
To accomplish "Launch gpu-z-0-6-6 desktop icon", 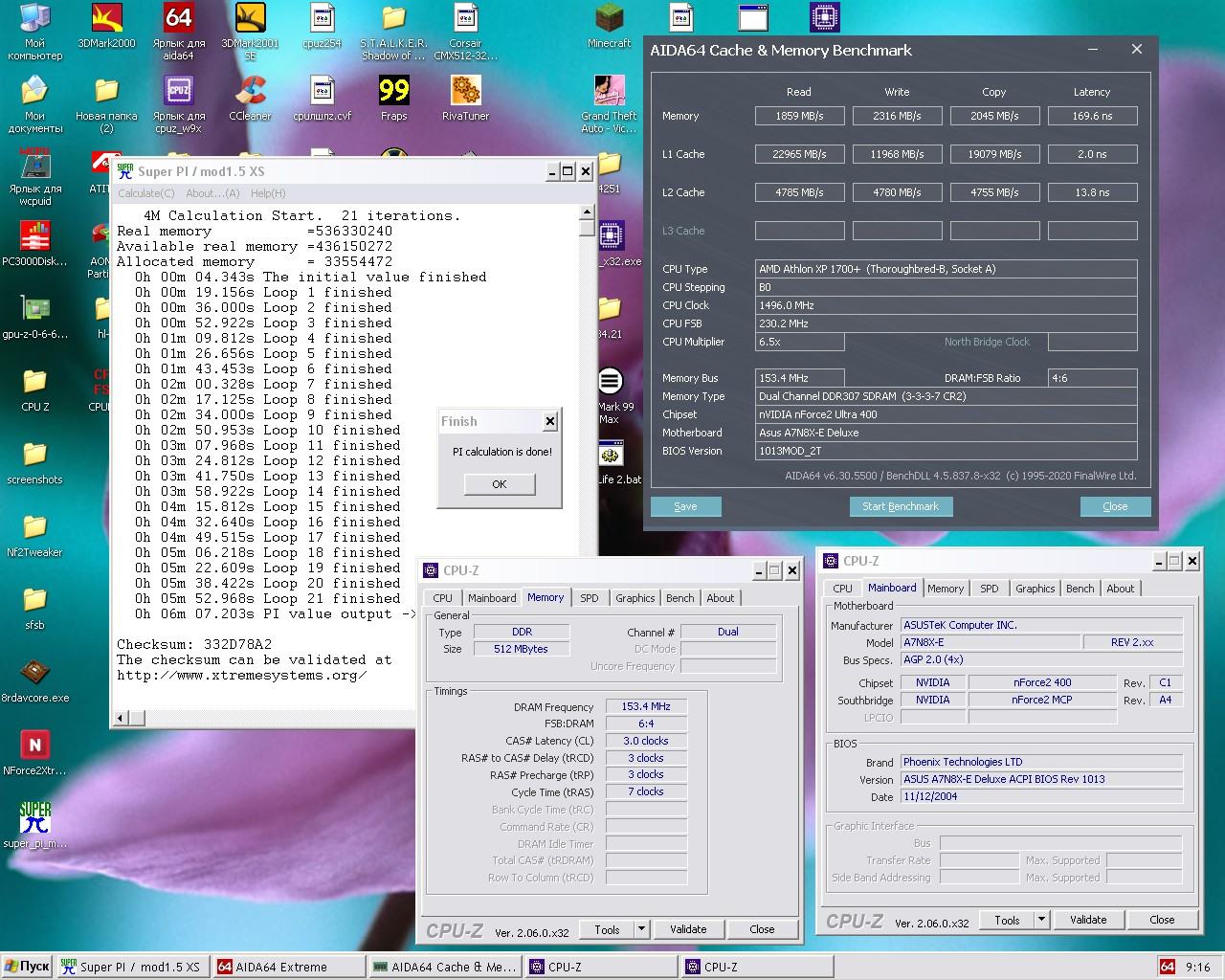I will [35, 317].
